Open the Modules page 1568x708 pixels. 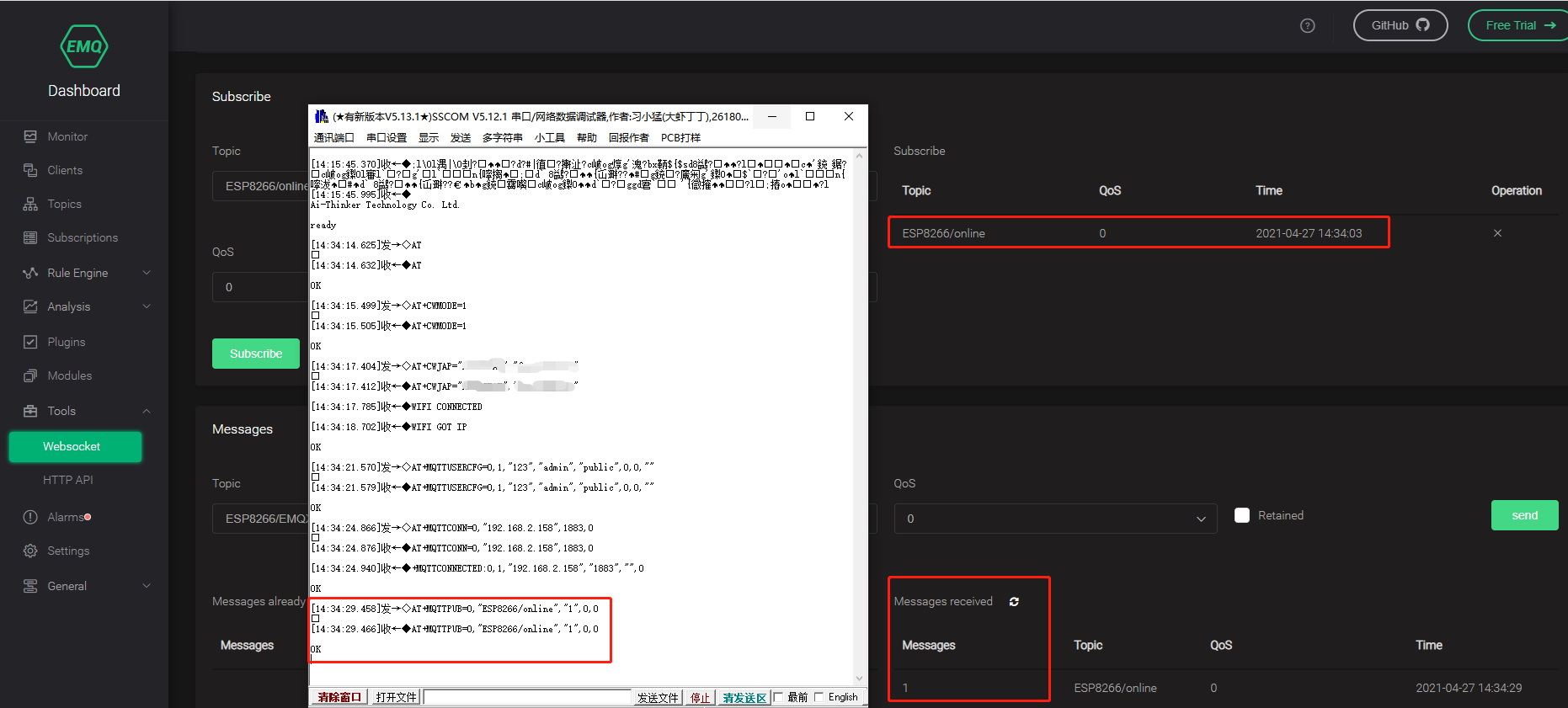point(70,375)
